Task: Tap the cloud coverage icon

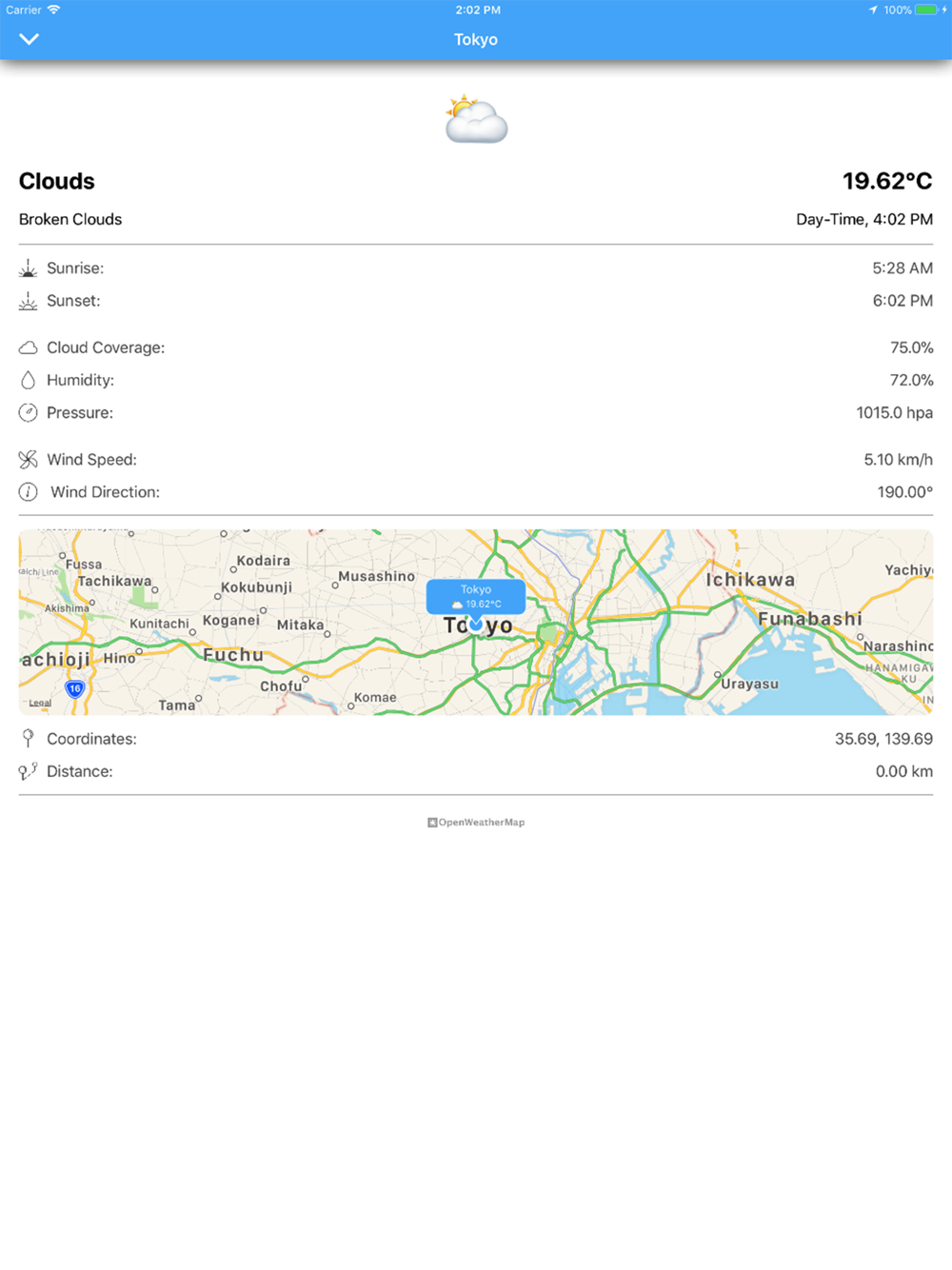Action: point(28,347)
